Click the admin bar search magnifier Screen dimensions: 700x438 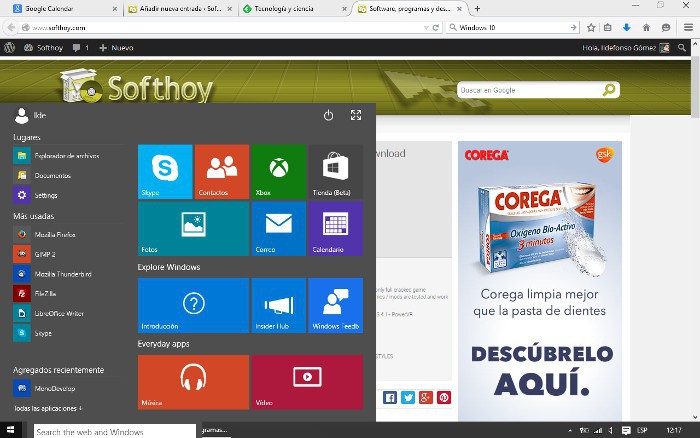681,48
